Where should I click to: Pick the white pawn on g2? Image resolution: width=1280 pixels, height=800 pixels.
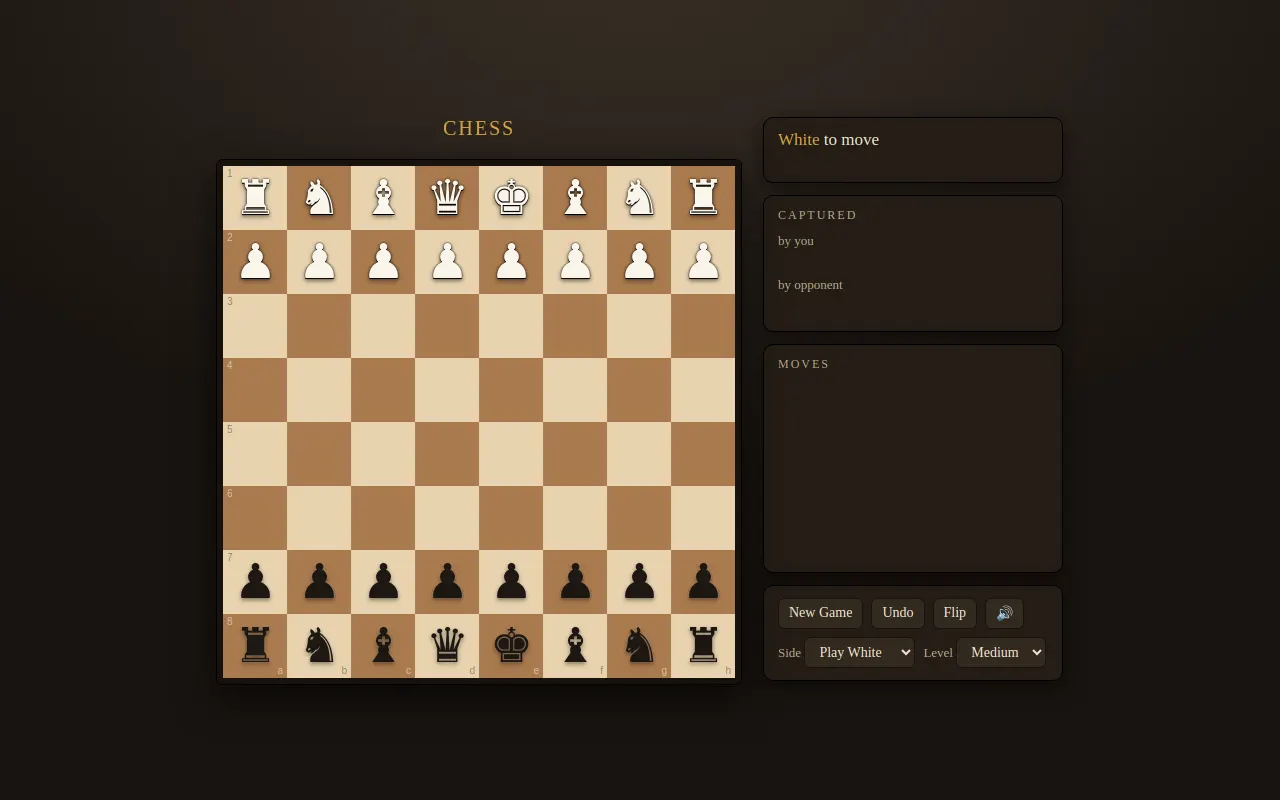(x=639, y=262)
